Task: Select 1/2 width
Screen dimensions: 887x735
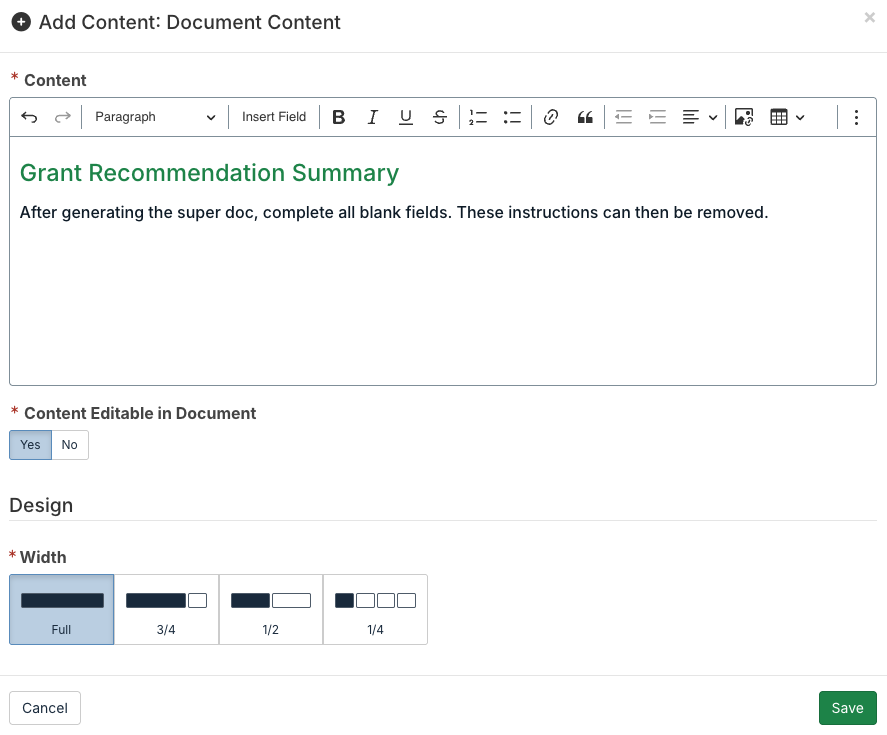Action: 271,609
